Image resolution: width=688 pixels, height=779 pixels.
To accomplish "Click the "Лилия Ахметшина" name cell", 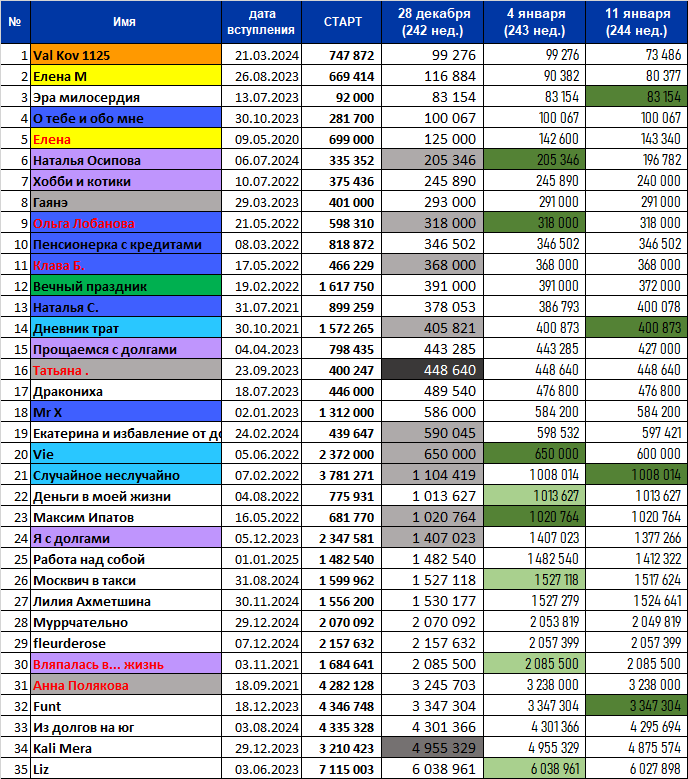I will (x=126, y=601).
